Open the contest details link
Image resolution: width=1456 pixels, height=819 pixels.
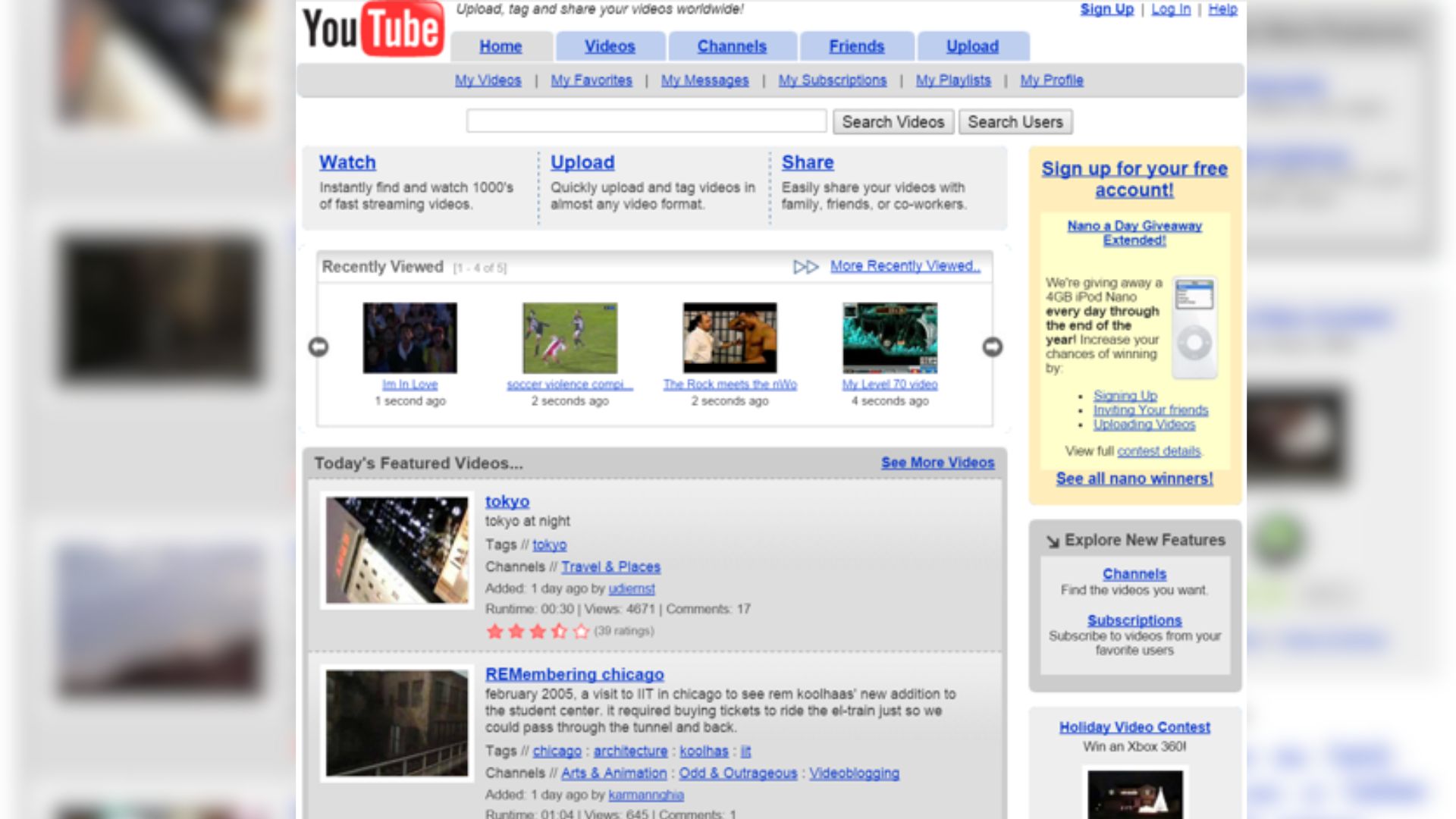coord(1159,450)
